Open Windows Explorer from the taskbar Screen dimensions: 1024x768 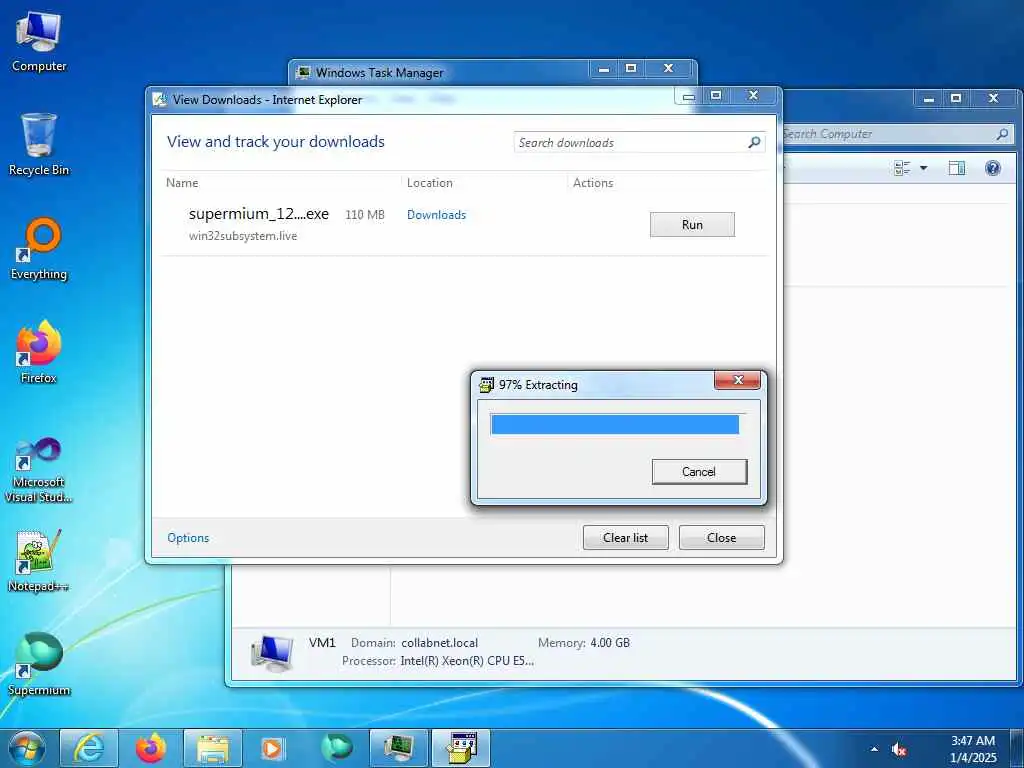213,748
